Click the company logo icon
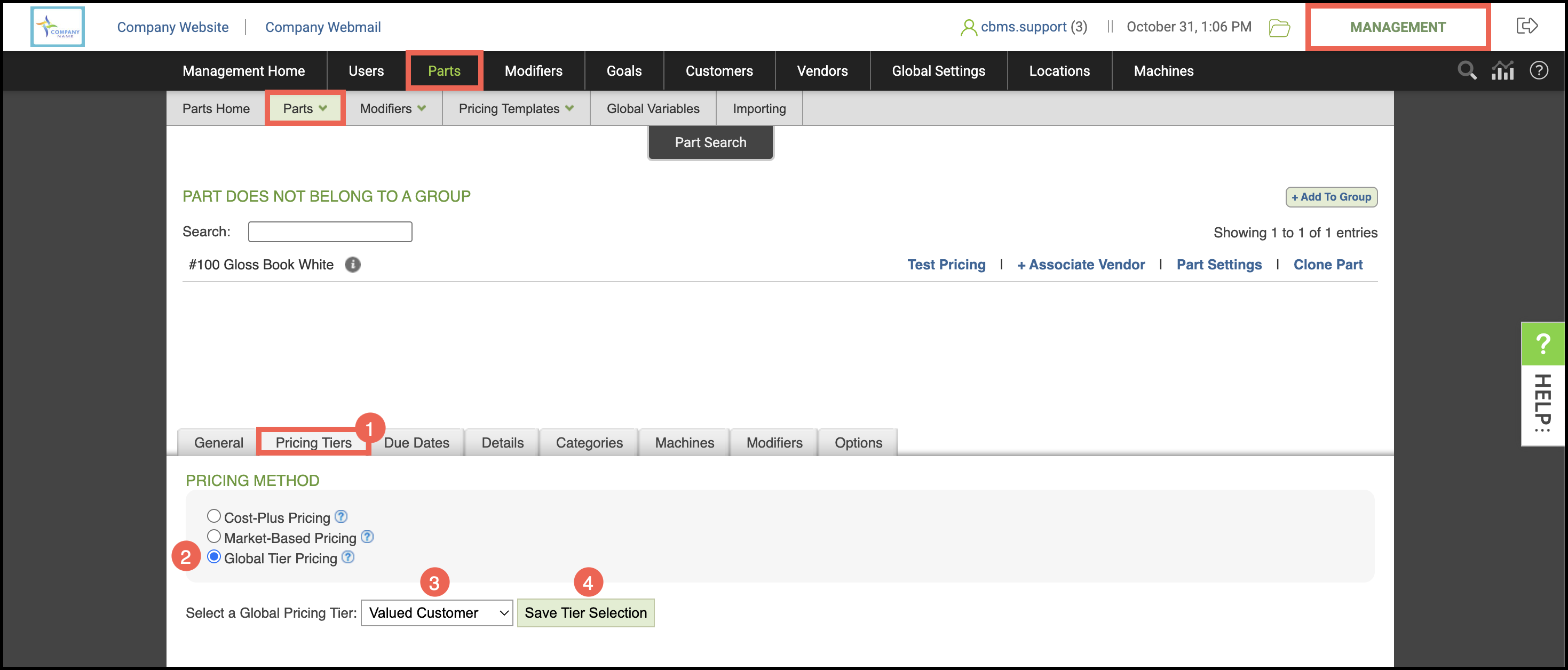Image resolution: width=1568 pixels, height=670 pixels. [x=57, y=27]
